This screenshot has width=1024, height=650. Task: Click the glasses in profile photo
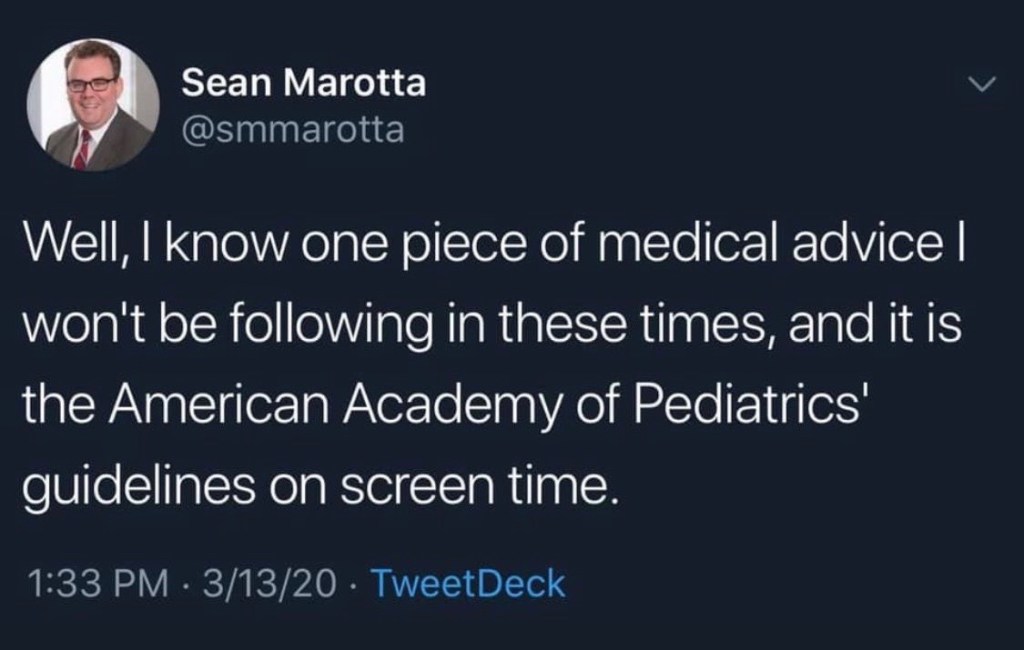92,83
